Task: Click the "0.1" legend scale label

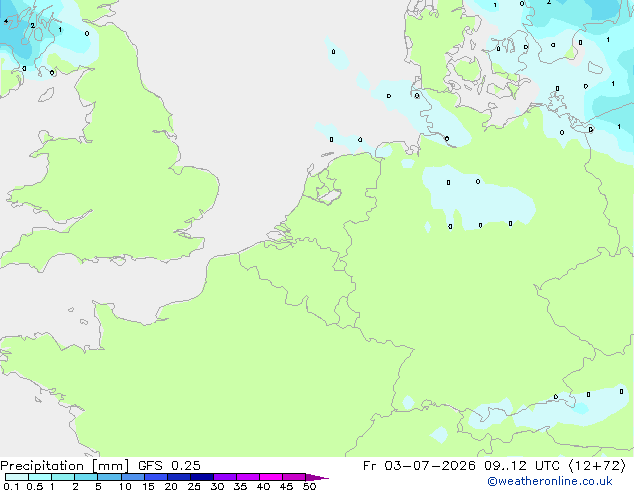Action: (x=11, y=486)
